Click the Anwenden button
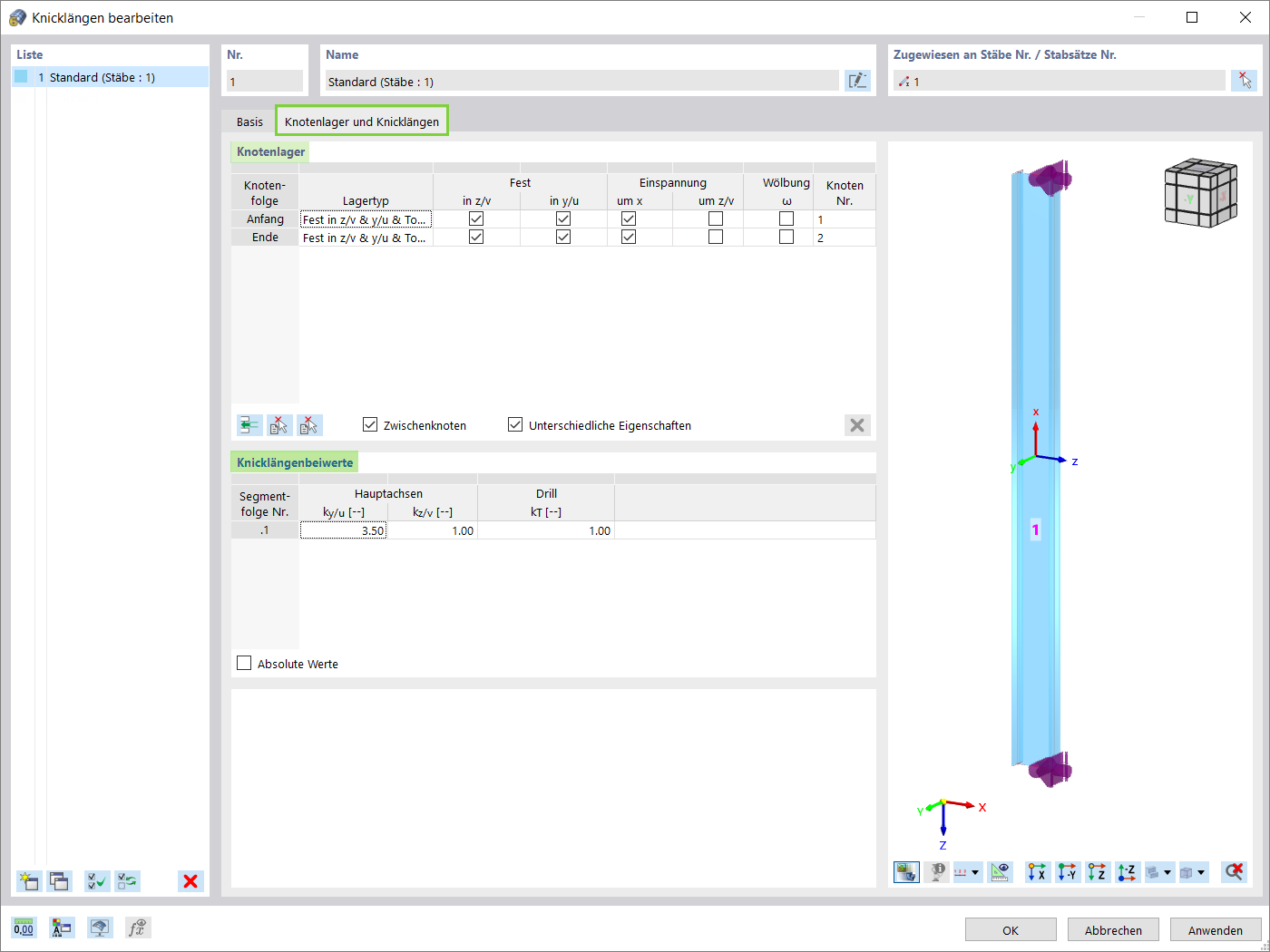This screenshot has width=1270, height=952. tap(1216, 930)
